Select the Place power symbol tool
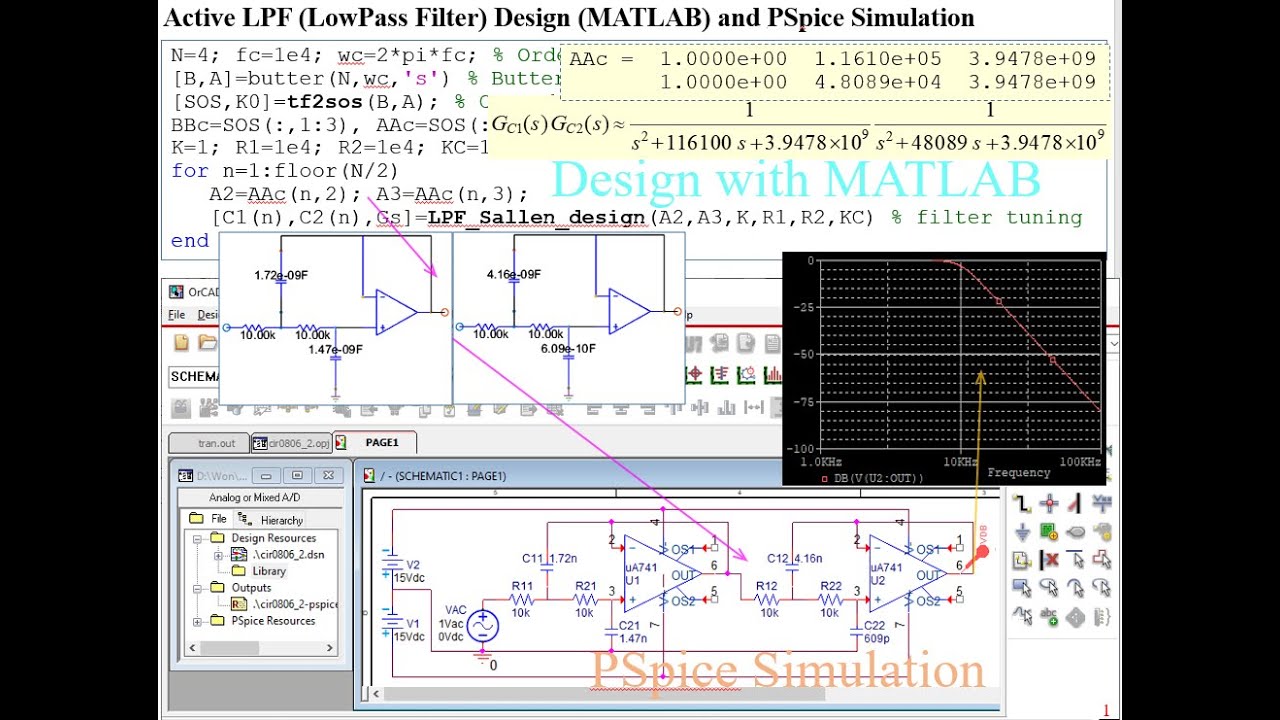This screenshot has height=720, width=1280. (1102, 503)
